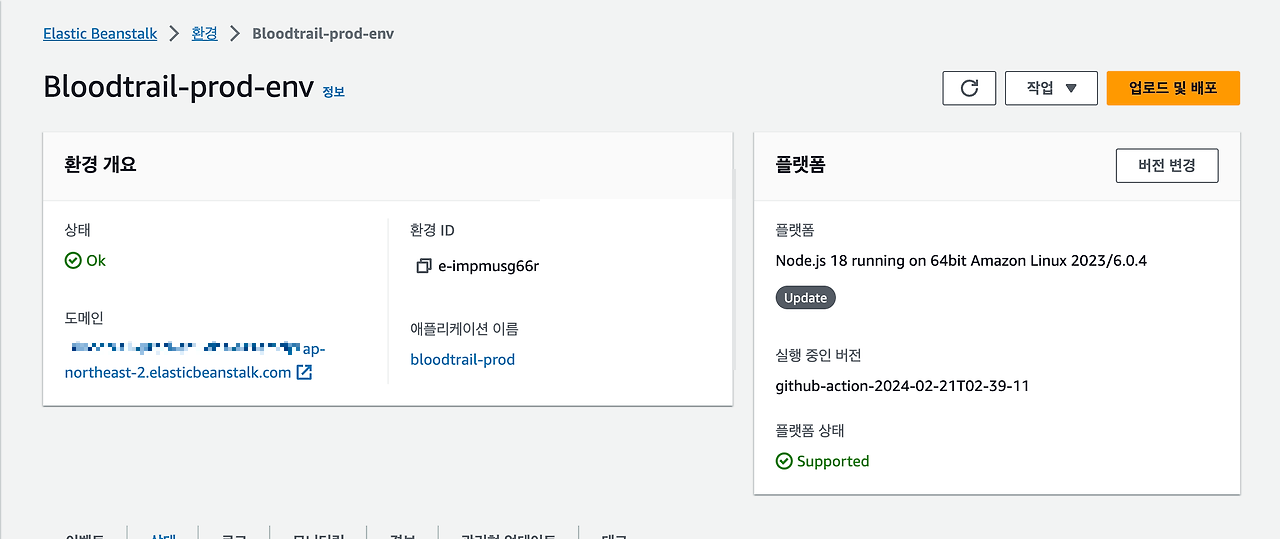Open Elastic Beanstalk breadcrumb link
The image size is (1280, 539).
[x=100, y=33]
